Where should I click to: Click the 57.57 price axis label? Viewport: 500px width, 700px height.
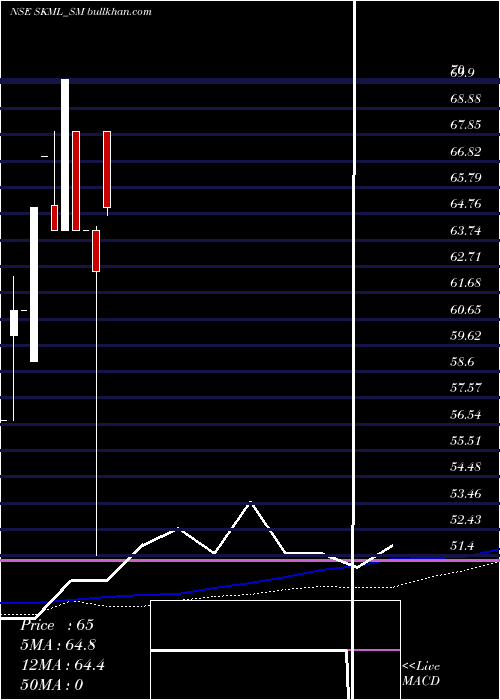[x=466, y=388]
